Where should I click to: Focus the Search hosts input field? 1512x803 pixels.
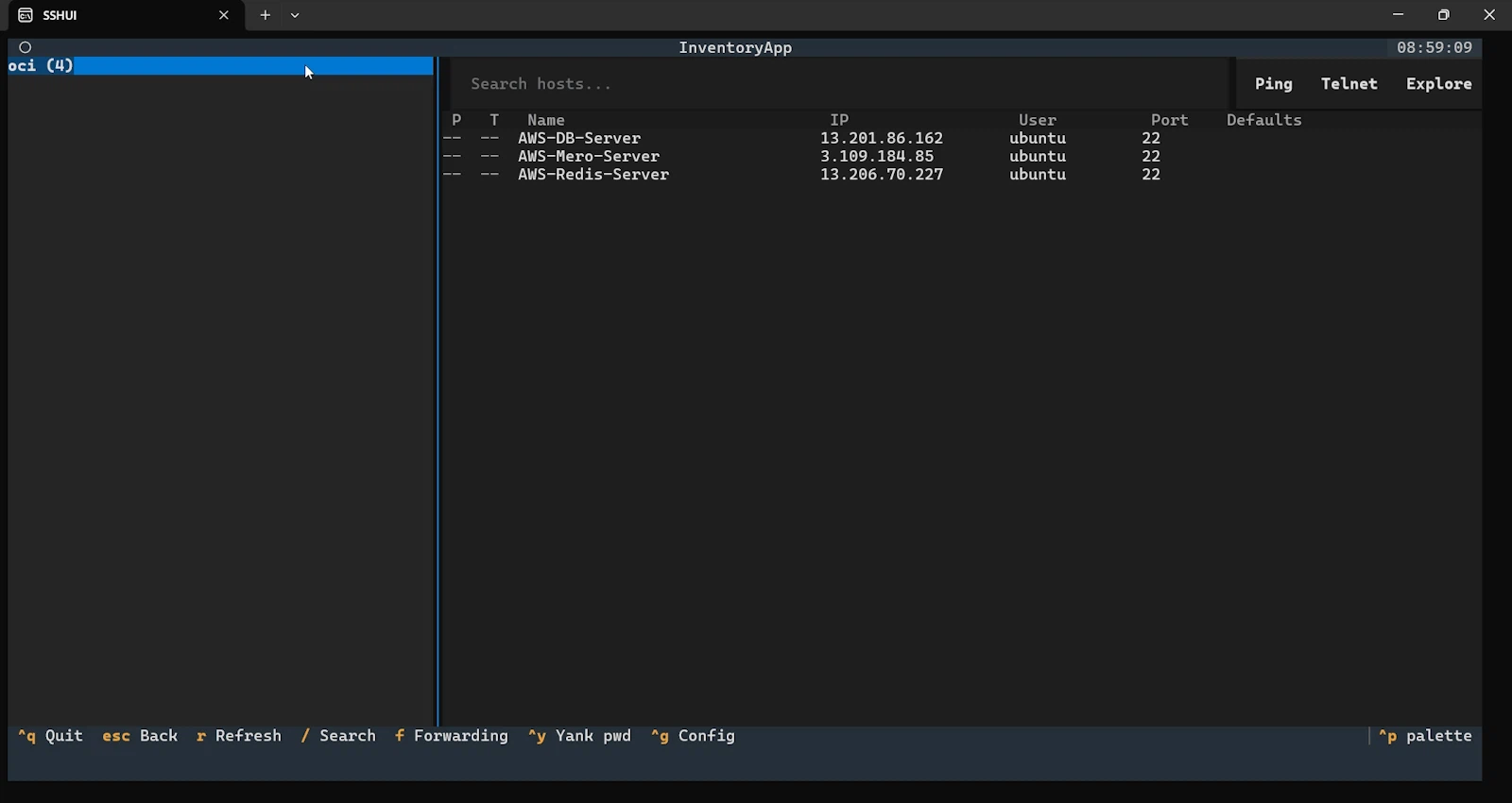841,84
